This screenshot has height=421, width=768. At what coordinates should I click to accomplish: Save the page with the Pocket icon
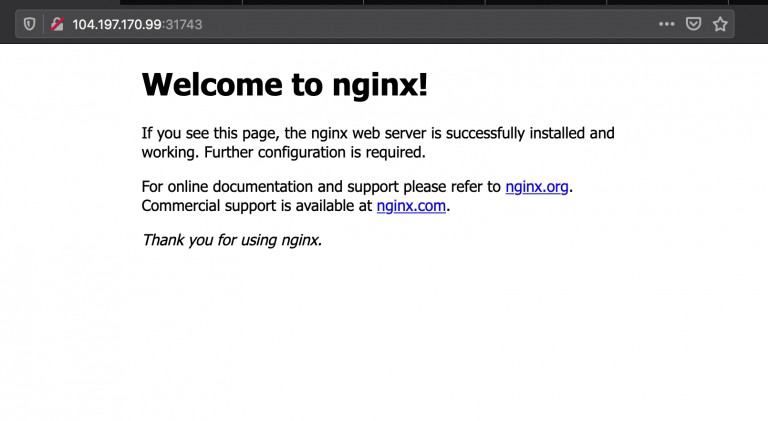click(693, 24)
